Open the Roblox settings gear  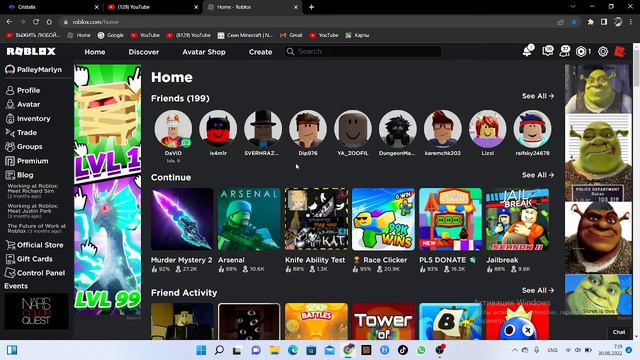tap(603, 51)
